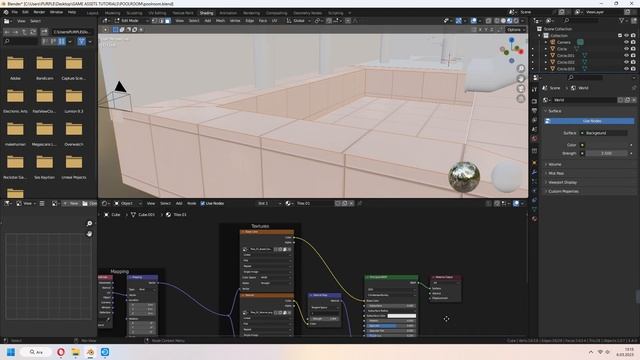Image resolution: width=640 pixels, height=360 pixels.
Task: Open the Edit Mode dropdown
Action: (131, 20)
